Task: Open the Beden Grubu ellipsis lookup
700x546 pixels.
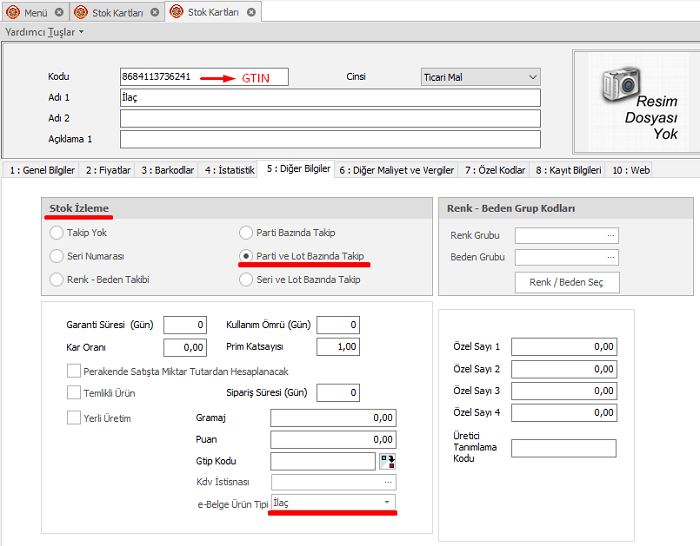Action: click(611, 258)
